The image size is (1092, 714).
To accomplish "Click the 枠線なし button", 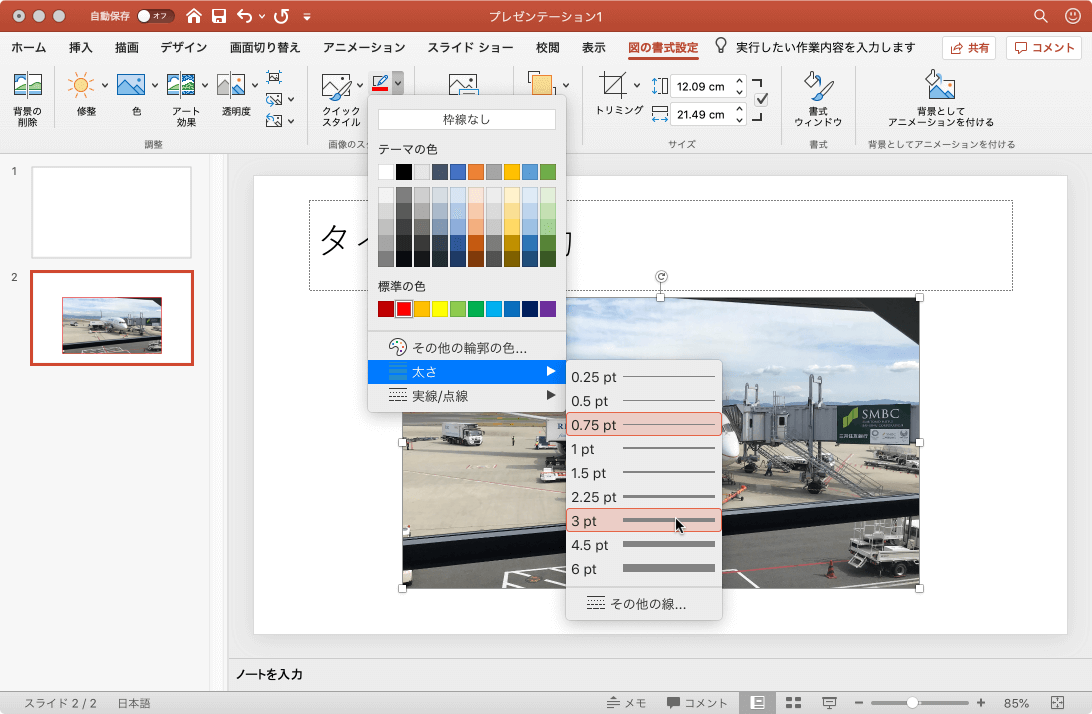I will tap(466, 119).
